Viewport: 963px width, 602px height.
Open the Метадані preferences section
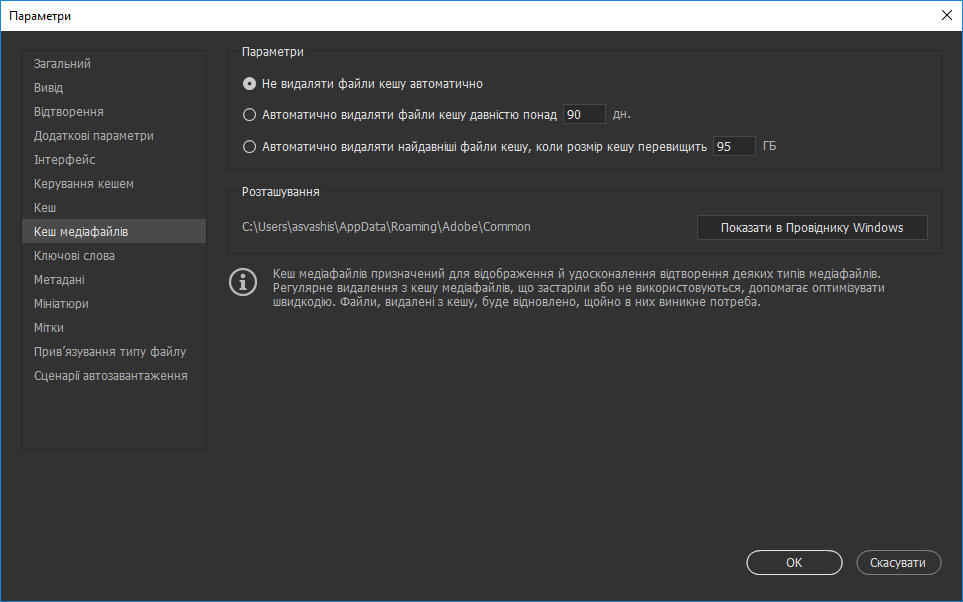[114, 280]
